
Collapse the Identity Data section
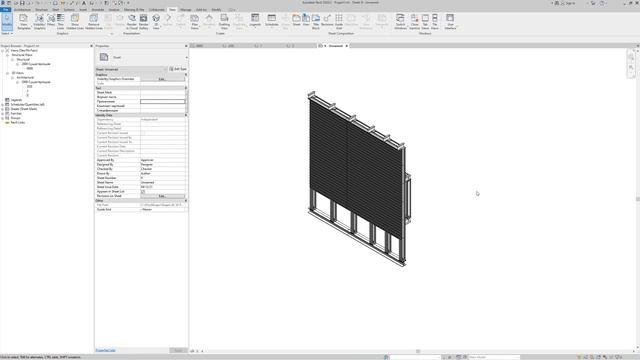tap(186, 115)
